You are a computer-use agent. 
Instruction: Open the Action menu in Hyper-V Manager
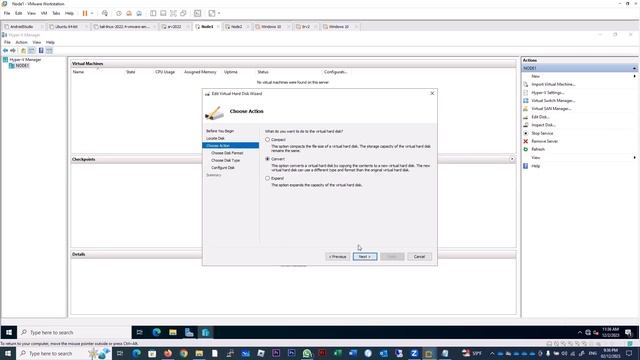pos(21,42)
